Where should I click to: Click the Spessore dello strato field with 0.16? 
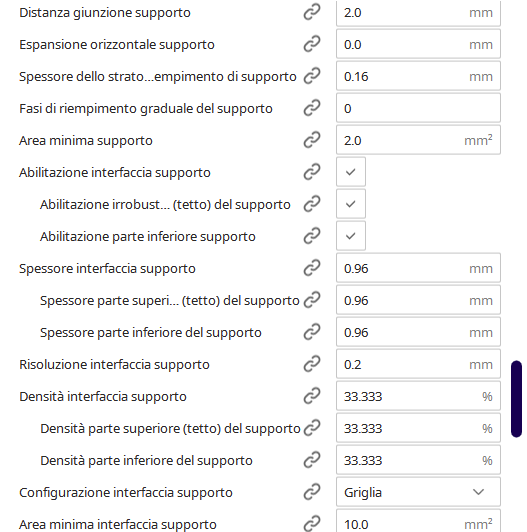click(x=418, y=76)
